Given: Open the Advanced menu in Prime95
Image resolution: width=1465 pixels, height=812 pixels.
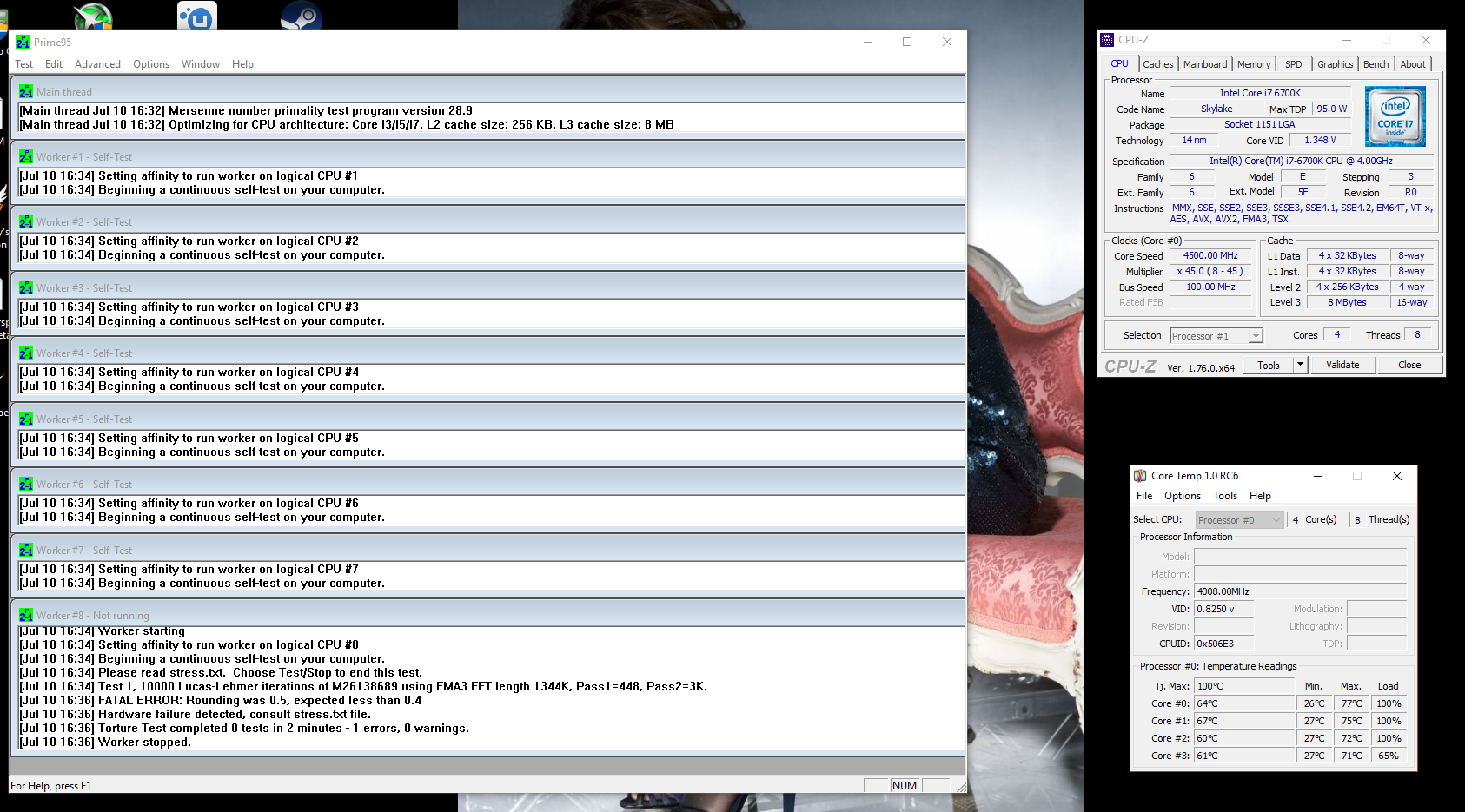Looking at the screenshot, I should (x=97, y=64).
